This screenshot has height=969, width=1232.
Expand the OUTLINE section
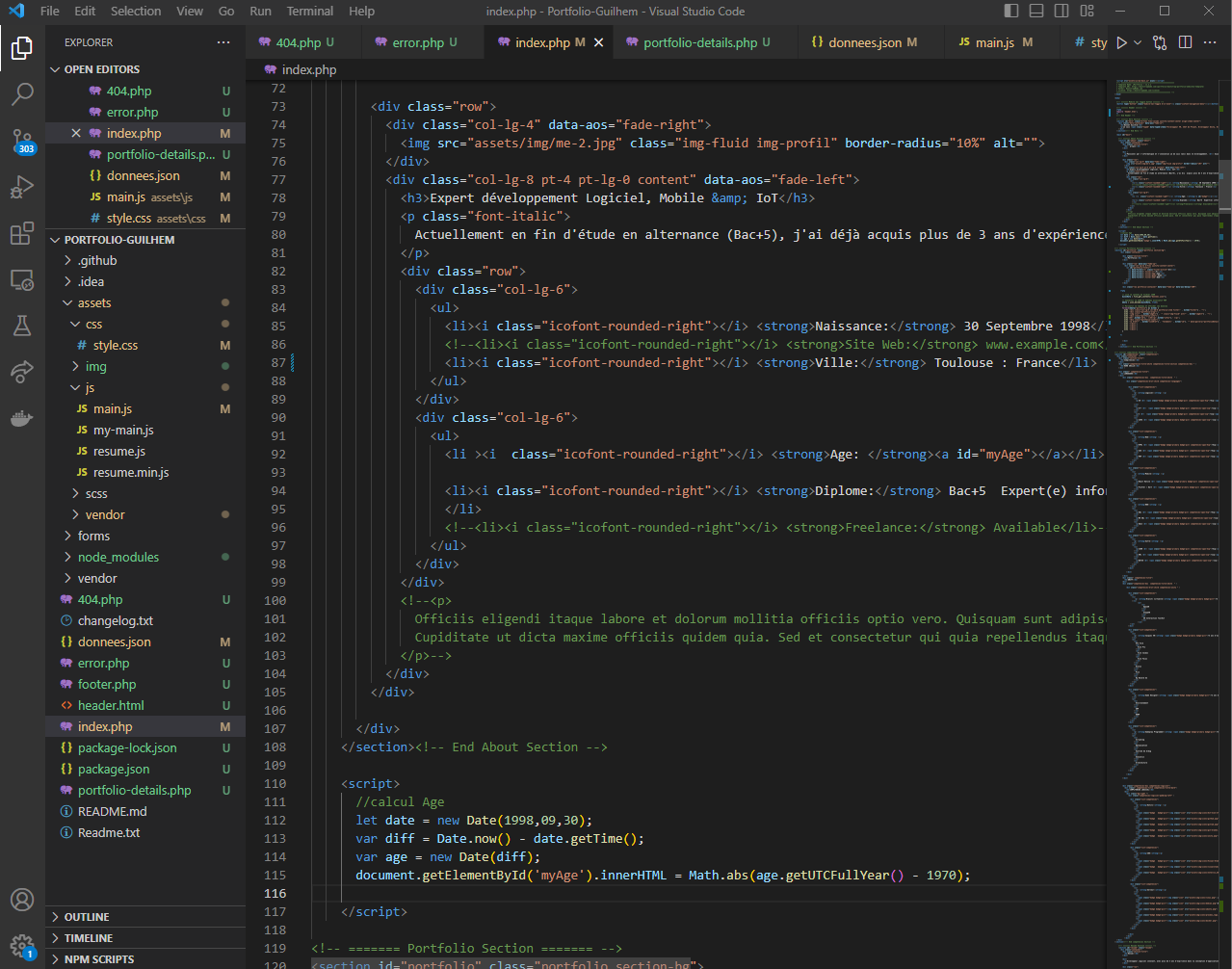click(x=87, y=917)
